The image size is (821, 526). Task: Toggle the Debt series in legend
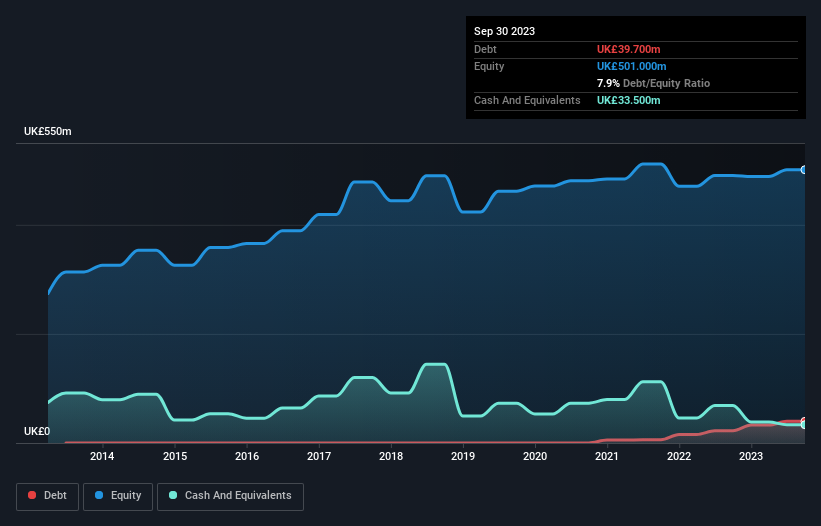(47, 496)
